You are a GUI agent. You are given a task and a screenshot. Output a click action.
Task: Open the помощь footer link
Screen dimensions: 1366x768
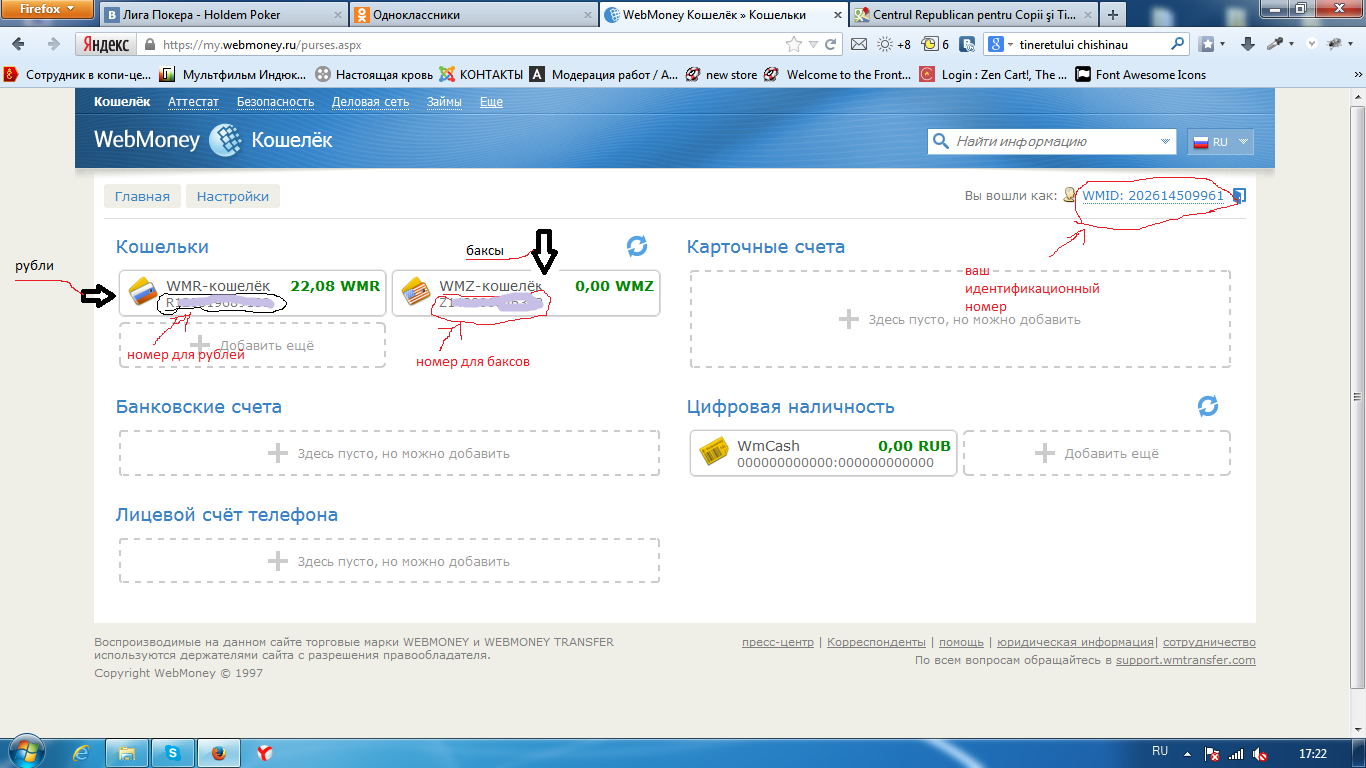[961, 642]
